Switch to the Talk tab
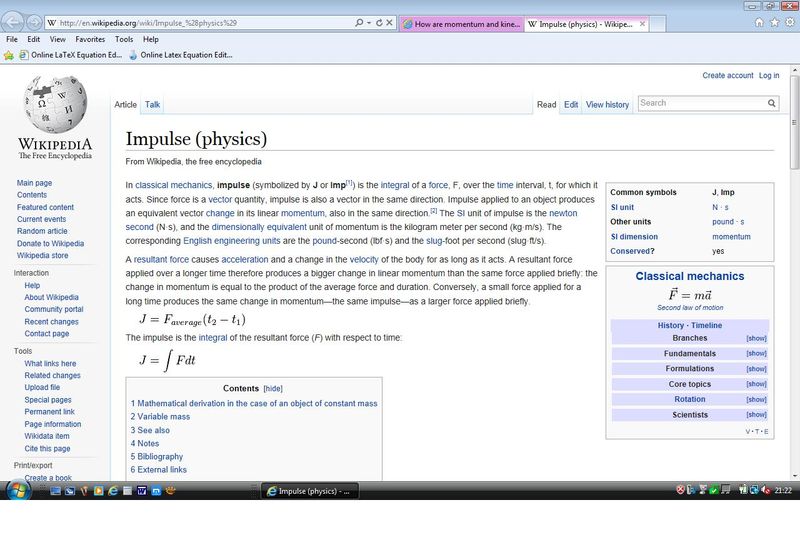This screenshot has height=540, width=800. pos(152,104)
